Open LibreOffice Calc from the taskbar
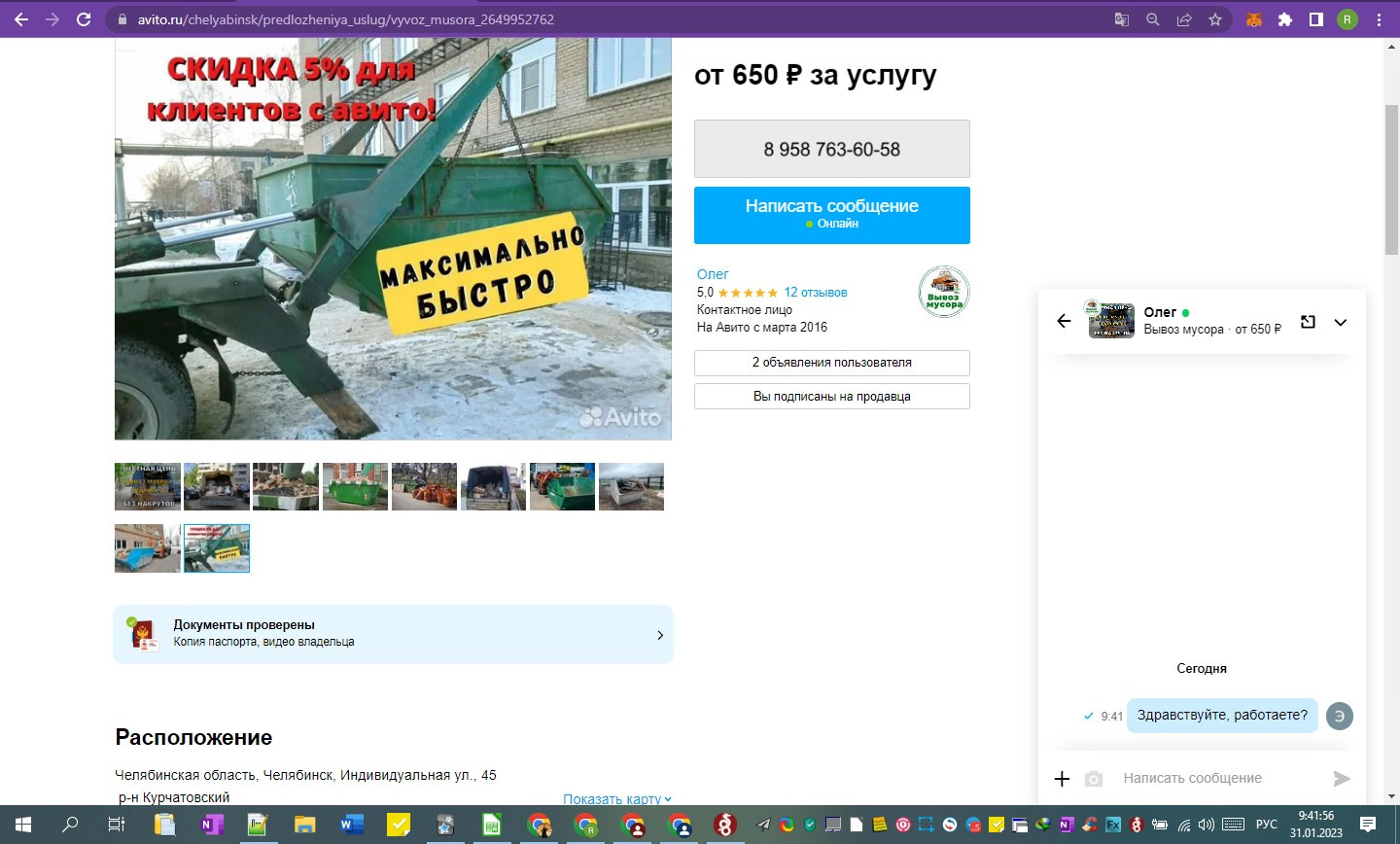 coord(492,825)
